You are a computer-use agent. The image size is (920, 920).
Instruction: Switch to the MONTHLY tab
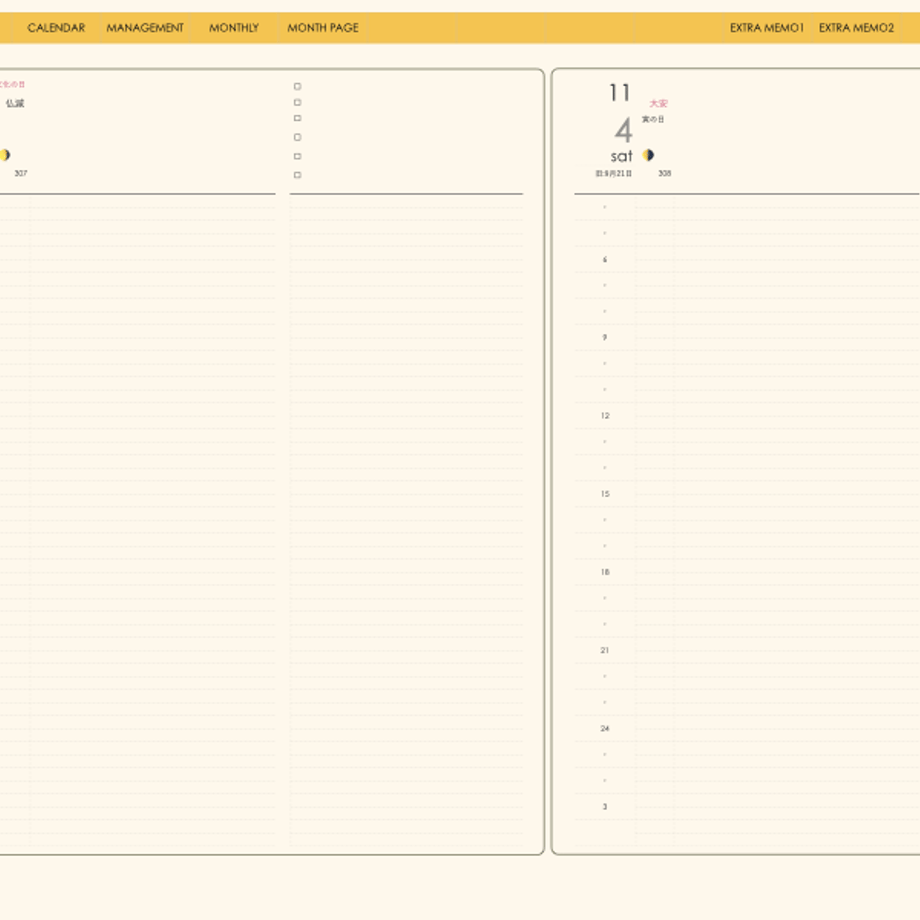click(234, 28)
